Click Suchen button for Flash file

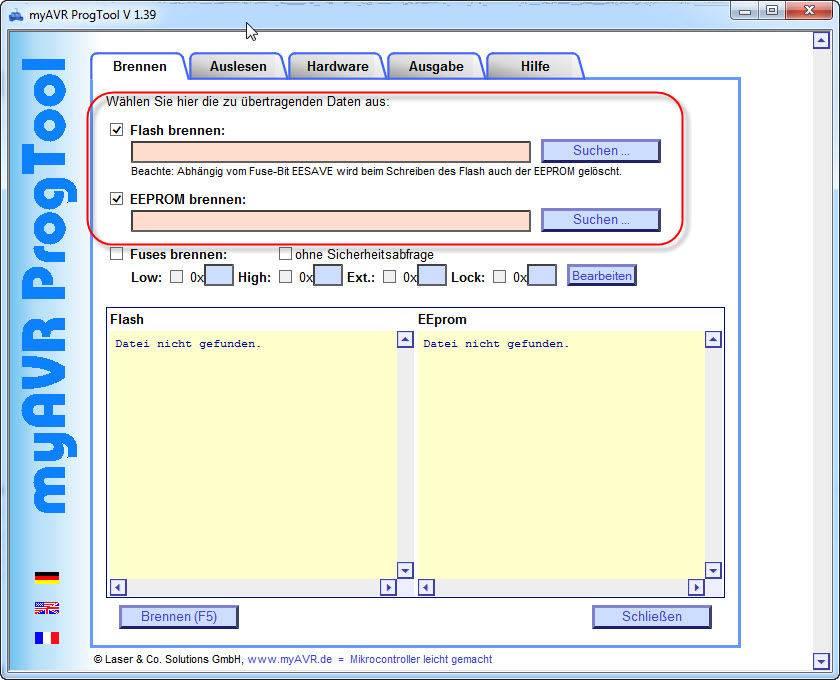click(601, 151)
